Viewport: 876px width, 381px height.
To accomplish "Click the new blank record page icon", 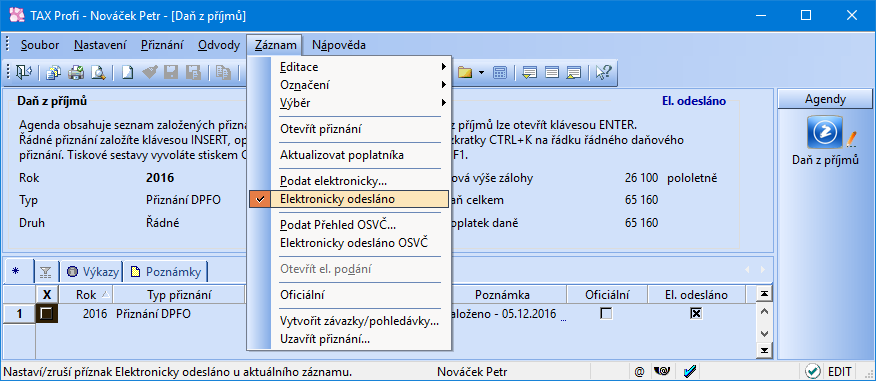I will (x=128, y=73).
